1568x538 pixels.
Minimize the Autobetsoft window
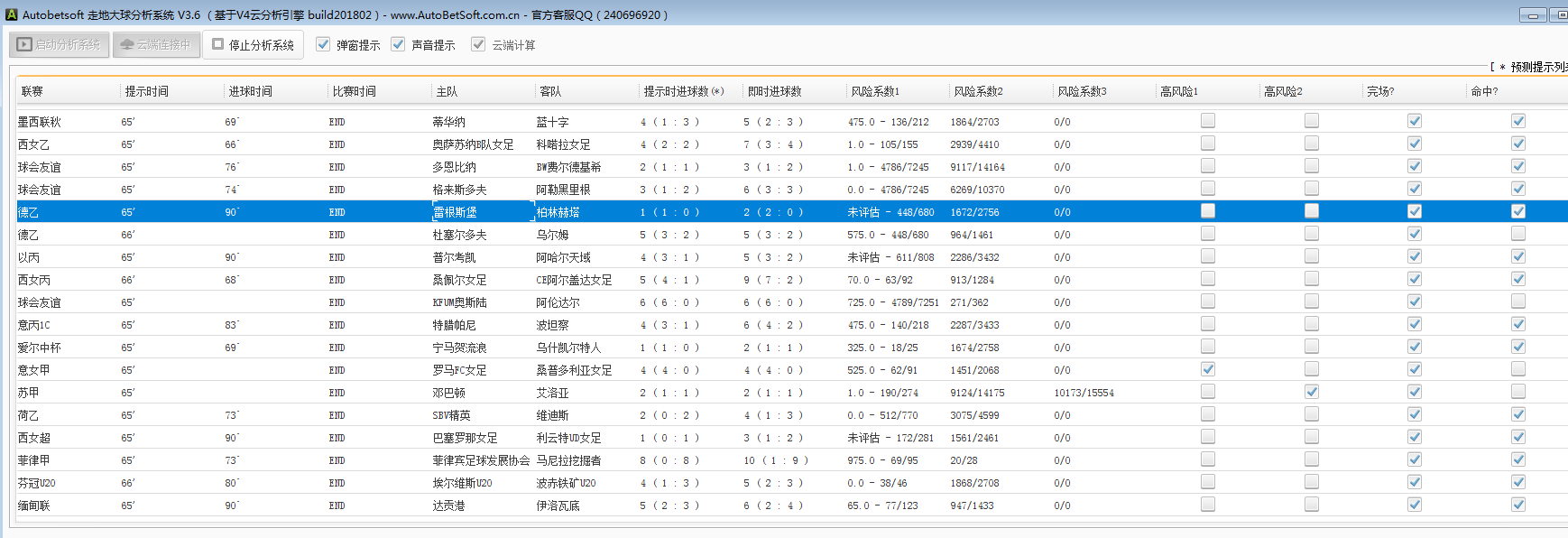[x=1533, y=14]
